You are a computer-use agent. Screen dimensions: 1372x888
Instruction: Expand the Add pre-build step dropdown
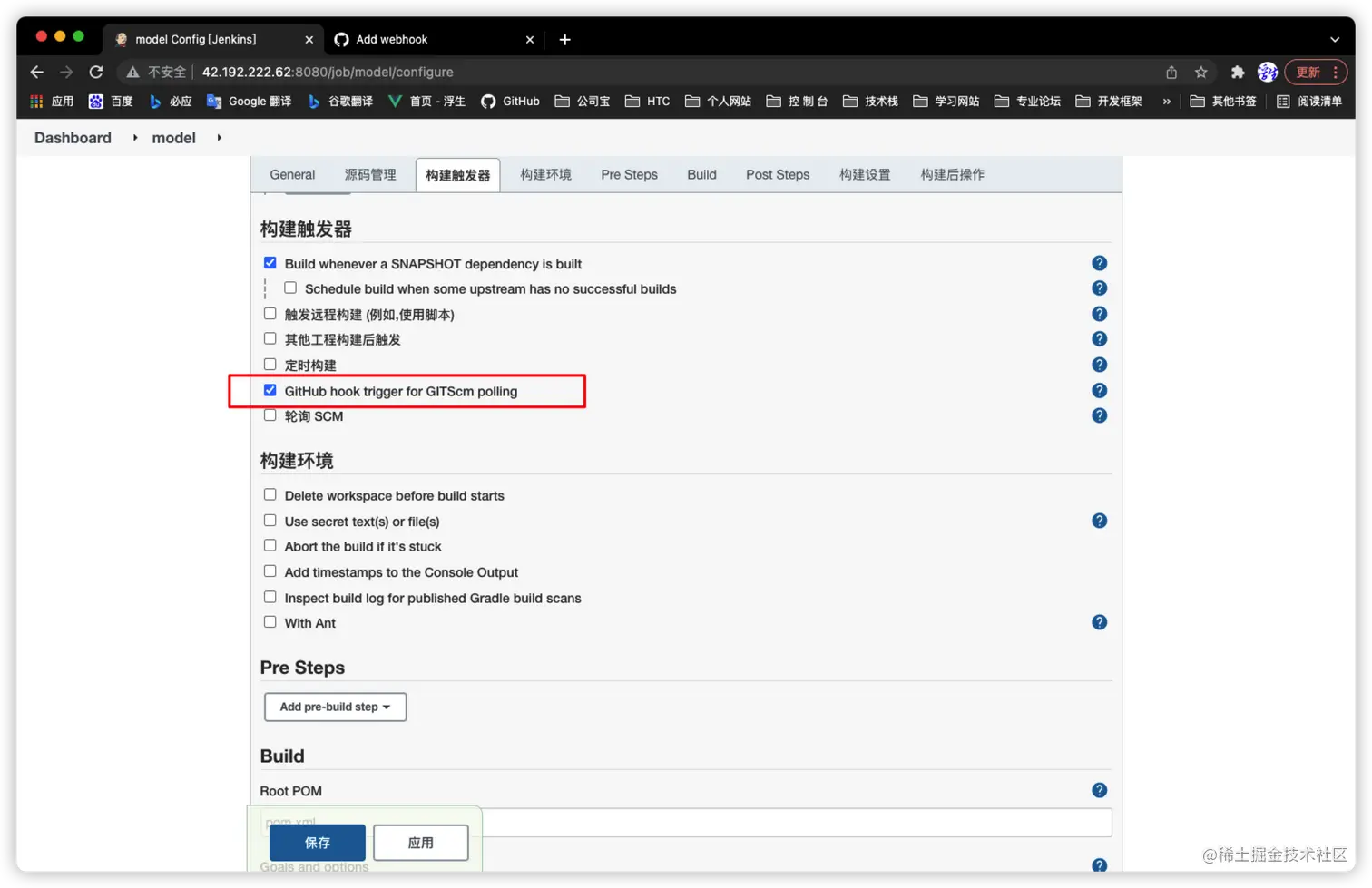(x=335, y=707)
